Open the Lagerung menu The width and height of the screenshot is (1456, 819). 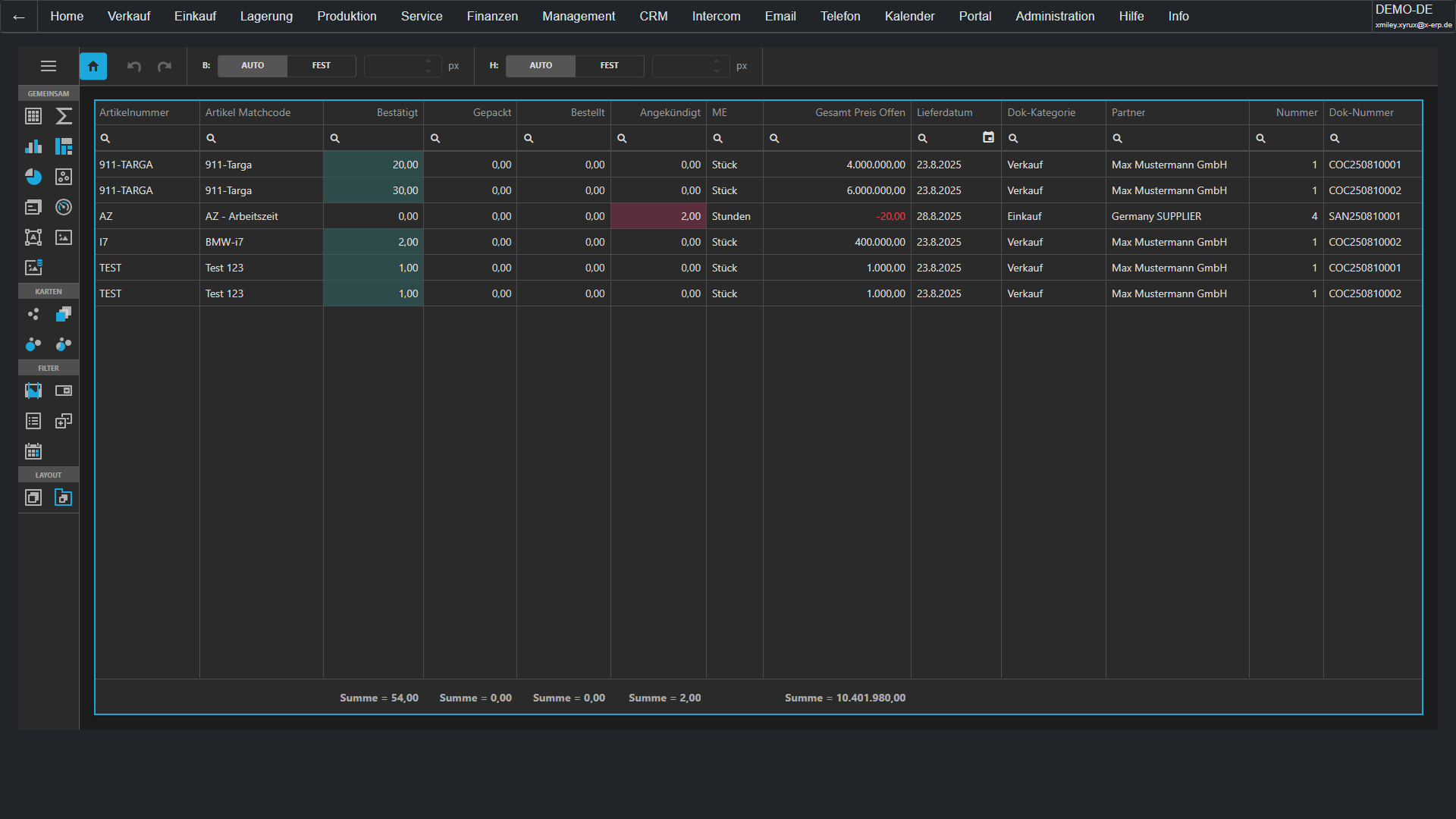266,16
